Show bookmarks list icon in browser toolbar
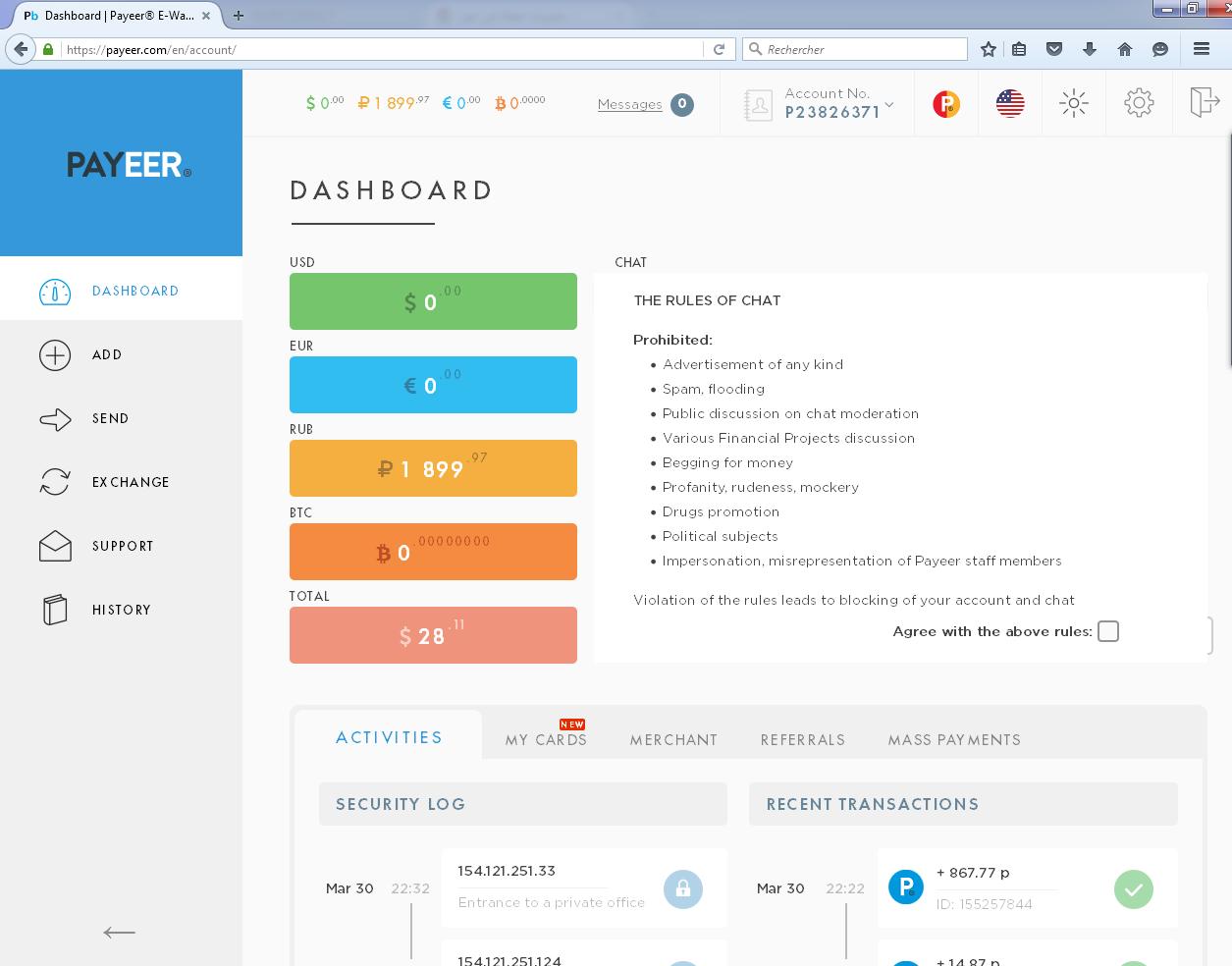This screenshot has height=966, width=1232. pyautogui.click(x=1020, y=49)
